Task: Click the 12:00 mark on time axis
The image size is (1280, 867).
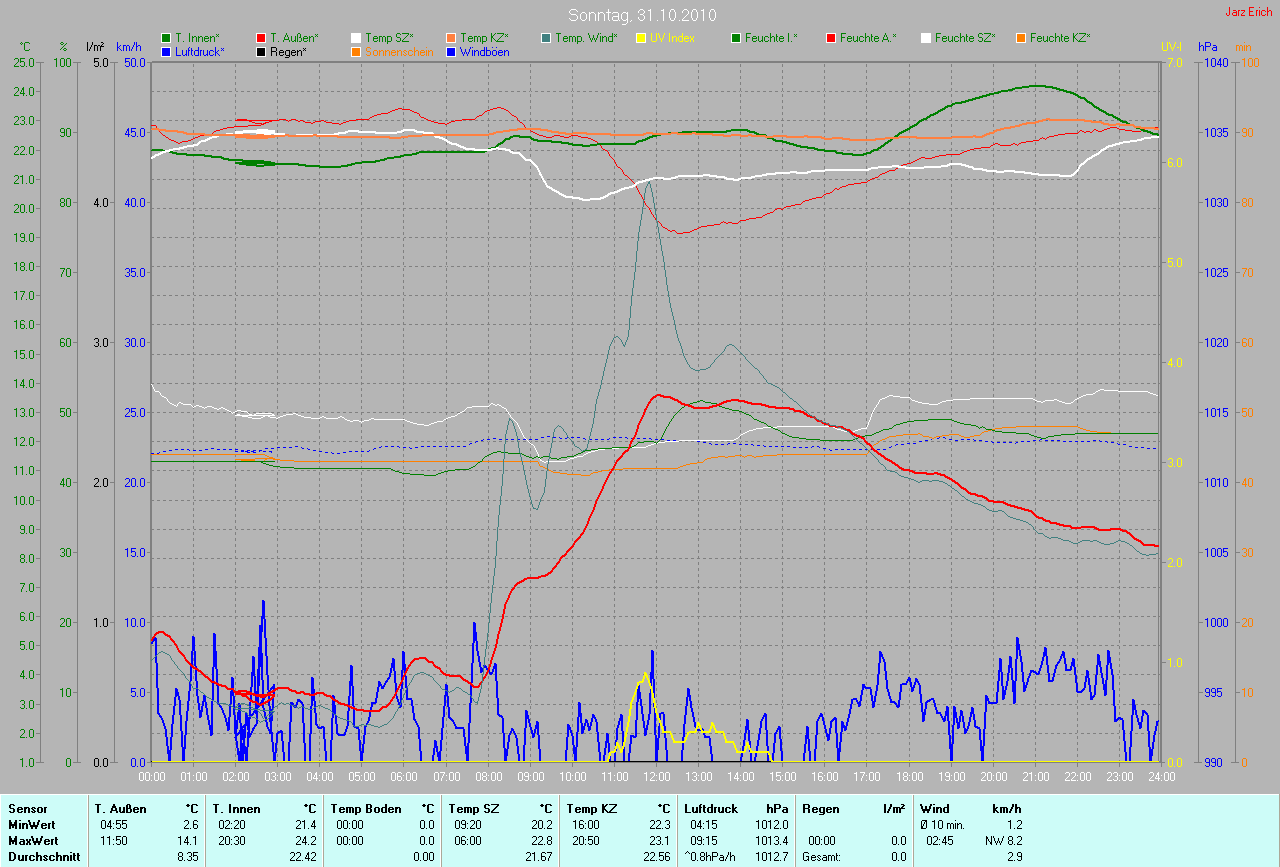Action: (x=656, y=777)
